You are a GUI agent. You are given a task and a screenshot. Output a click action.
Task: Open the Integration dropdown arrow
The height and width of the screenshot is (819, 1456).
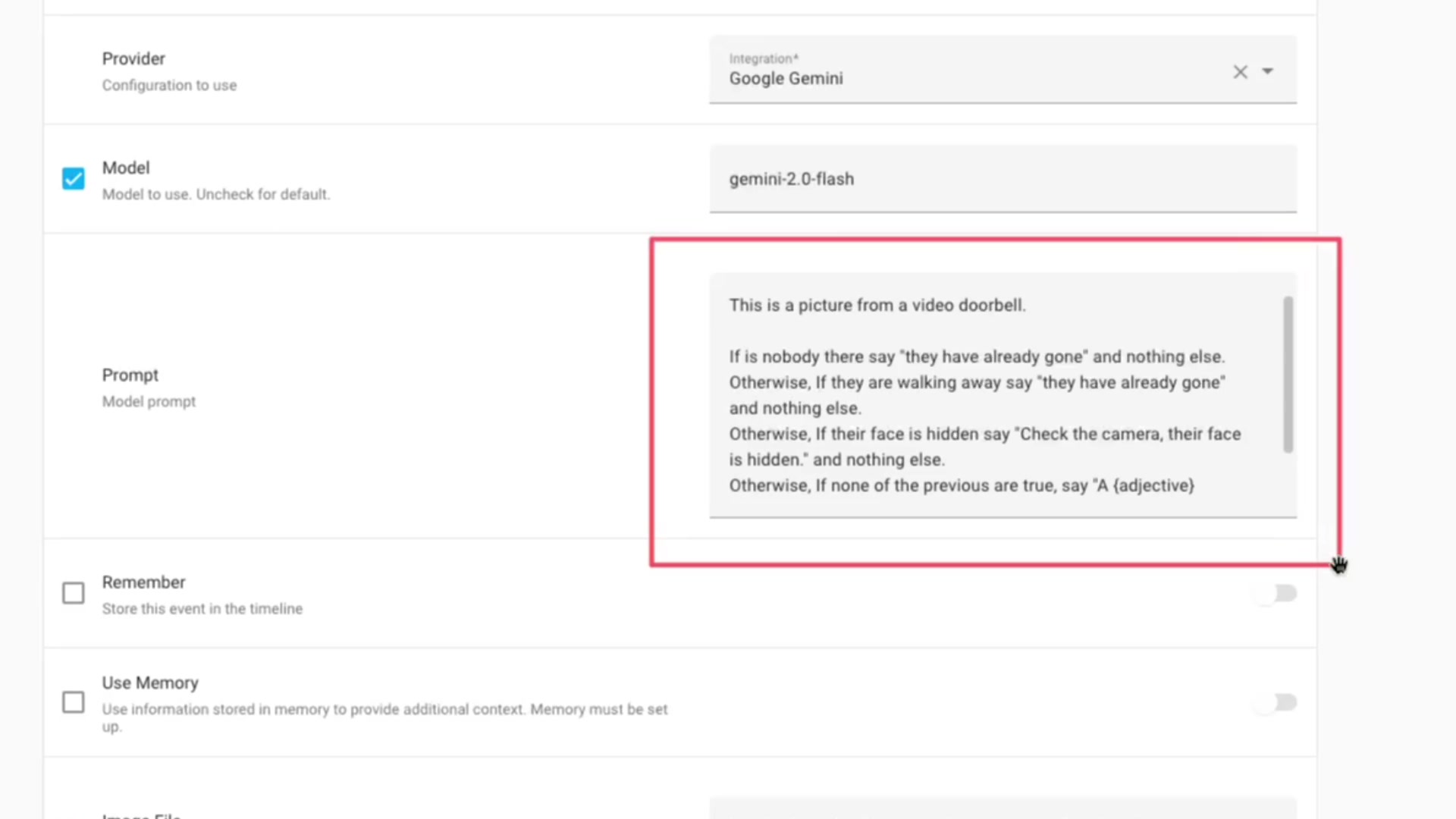[1267, 71]
